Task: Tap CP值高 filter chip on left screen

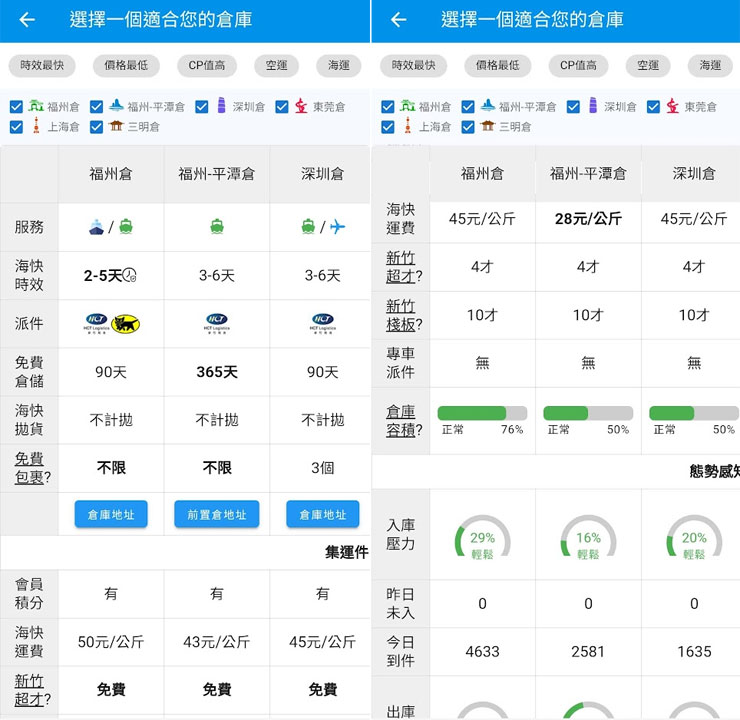Action: (x=207, y=65)
